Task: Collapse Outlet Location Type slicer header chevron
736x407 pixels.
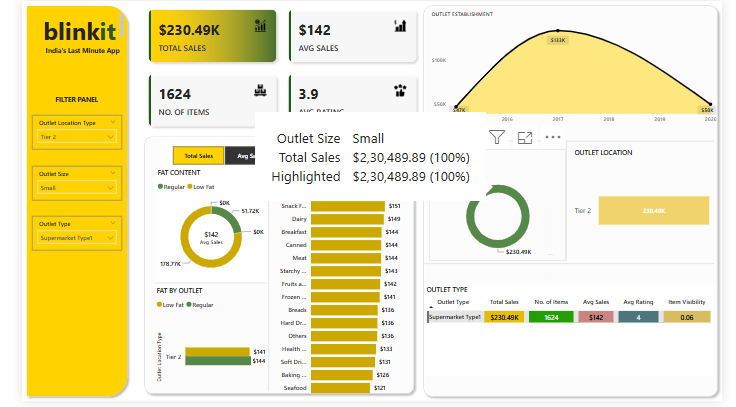Action: point(113,122)
